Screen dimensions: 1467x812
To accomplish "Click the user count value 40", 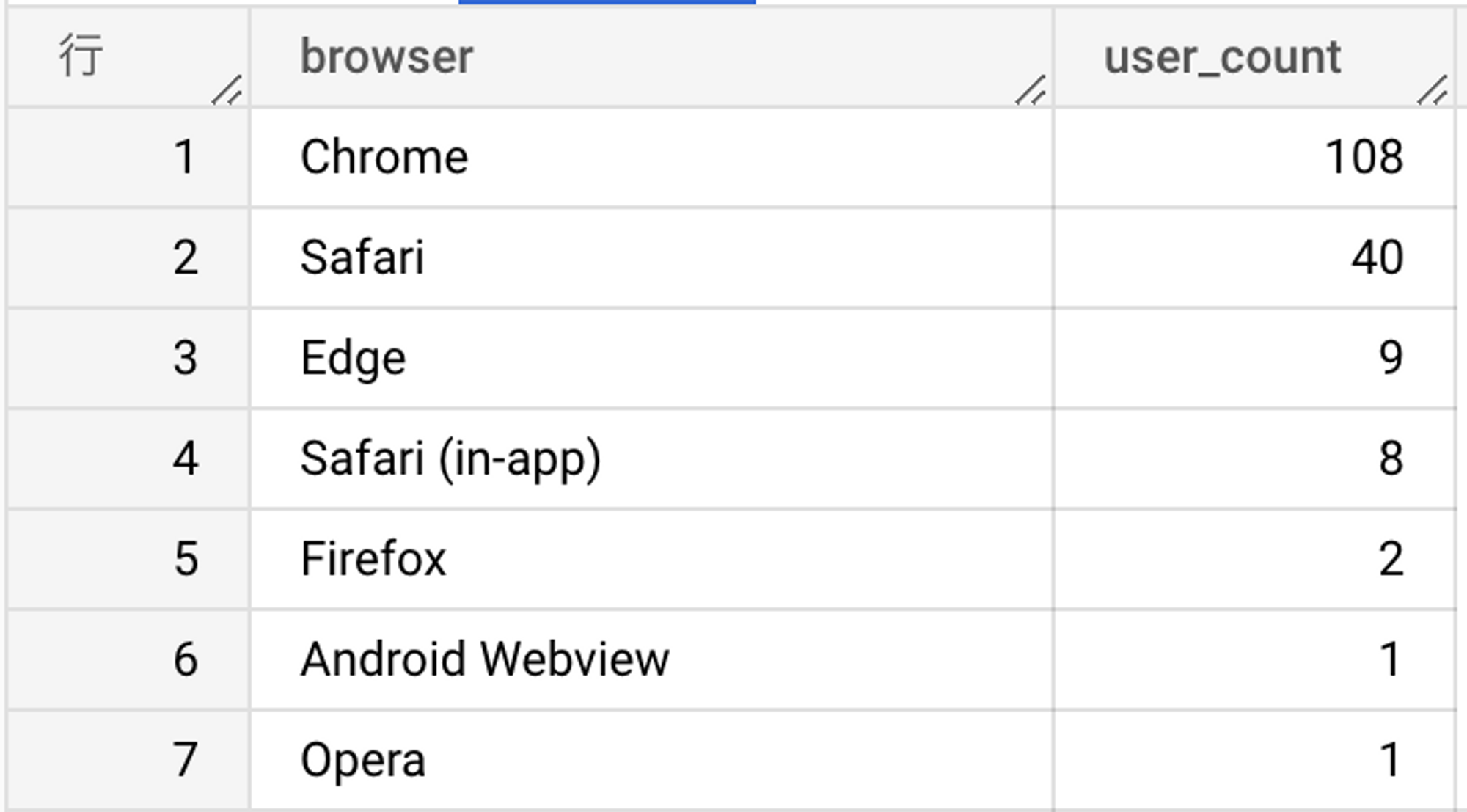I will [1377, 257].
